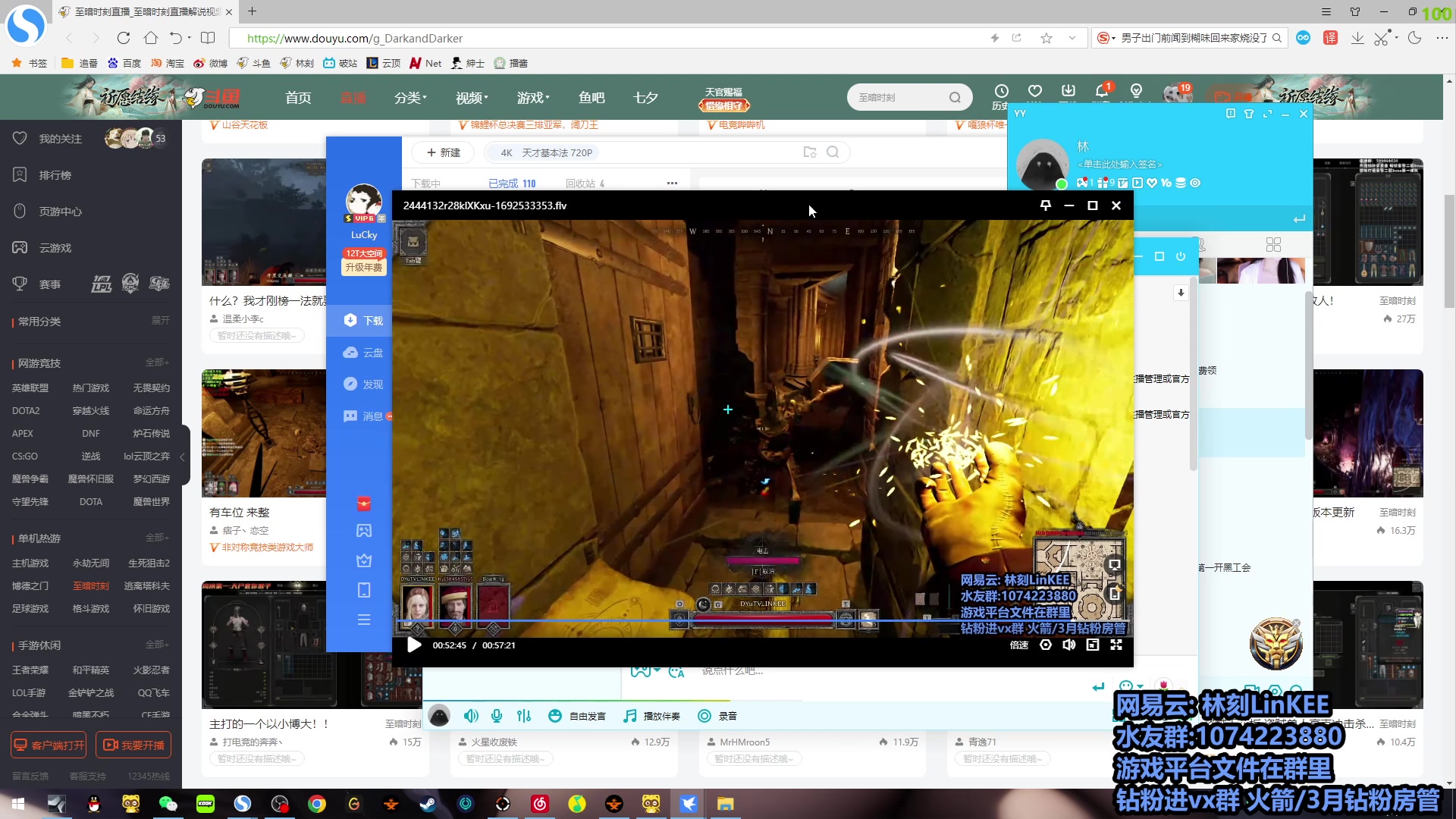The image size is (1456, 819).
Task: Open Chrome from the taskbar
Action: pos(317,804)
